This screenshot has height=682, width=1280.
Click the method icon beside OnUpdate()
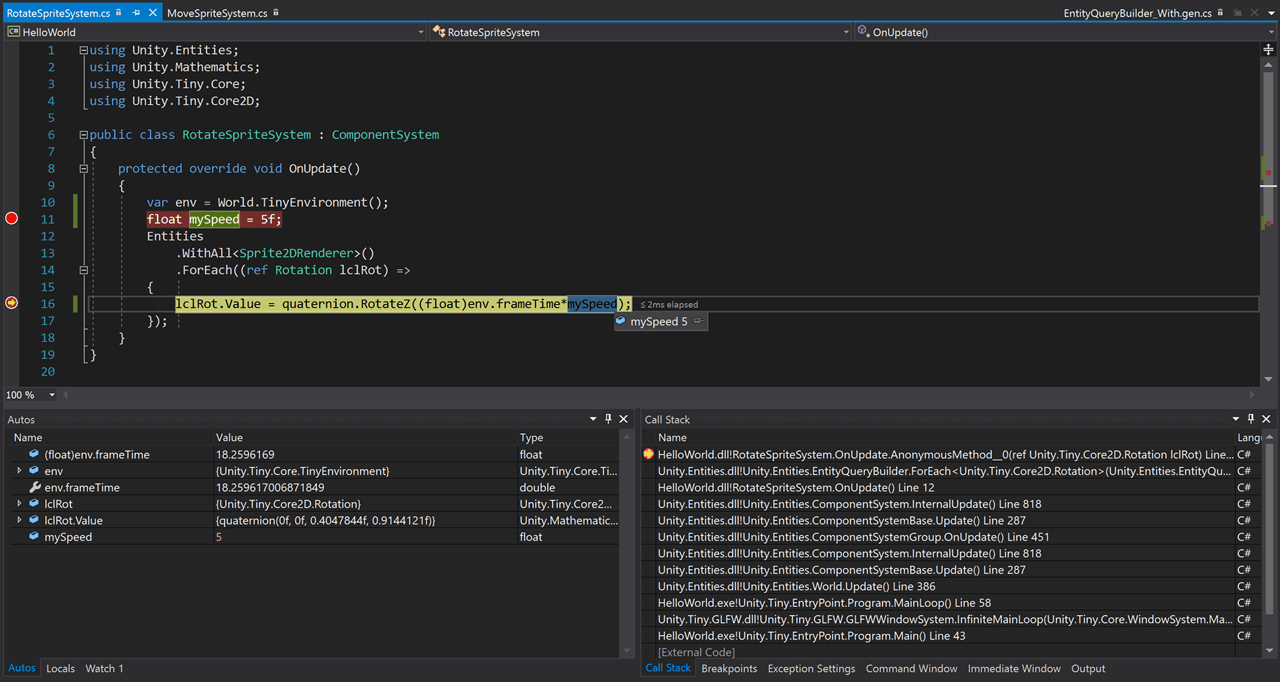[862, 32]
